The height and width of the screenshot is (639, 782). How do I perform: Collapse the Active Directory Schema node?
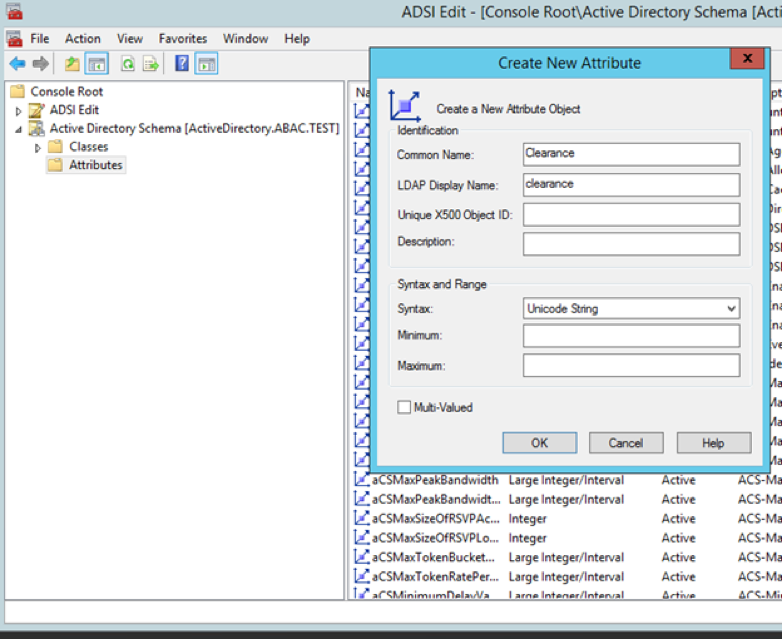[18, 130]
